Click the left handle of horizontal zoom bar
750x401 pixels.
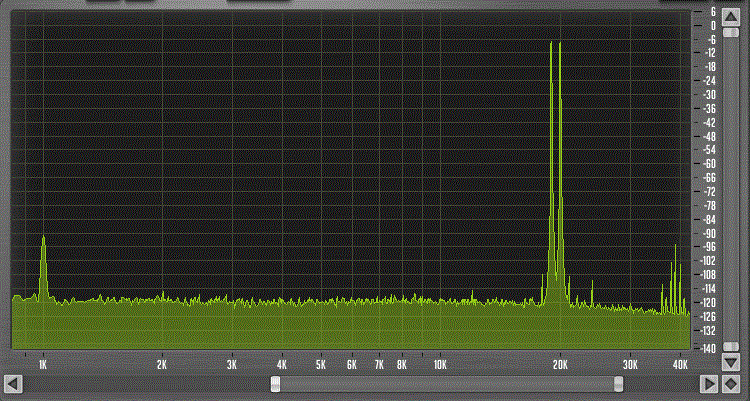(276, 384)
